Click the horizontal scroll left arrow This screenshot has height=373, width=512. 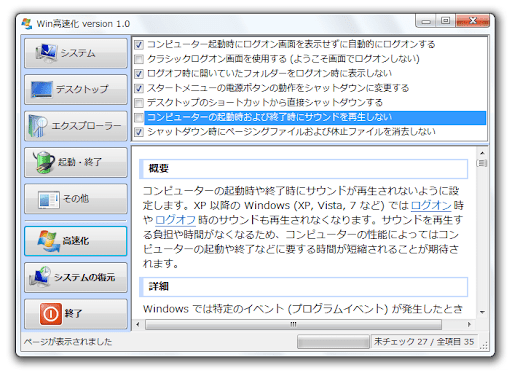point(138,324)
